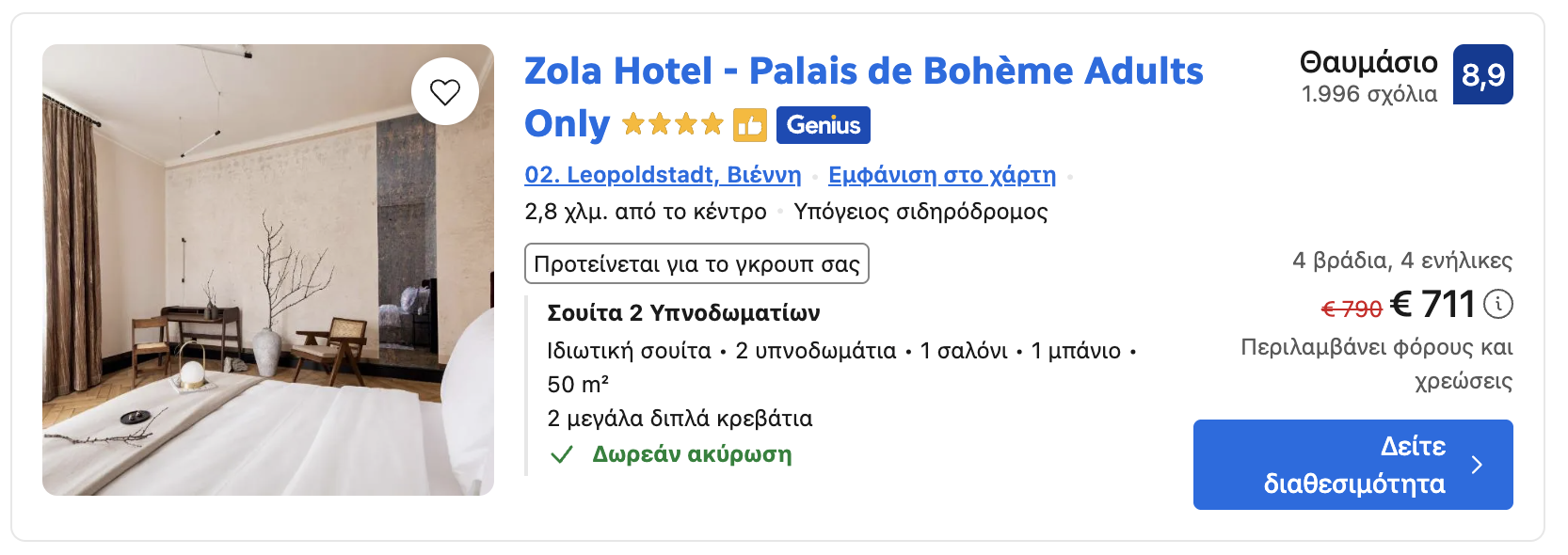Viewport: 1568px width, 555px height.
Task: Click the Genius badge
Action: 823,124
